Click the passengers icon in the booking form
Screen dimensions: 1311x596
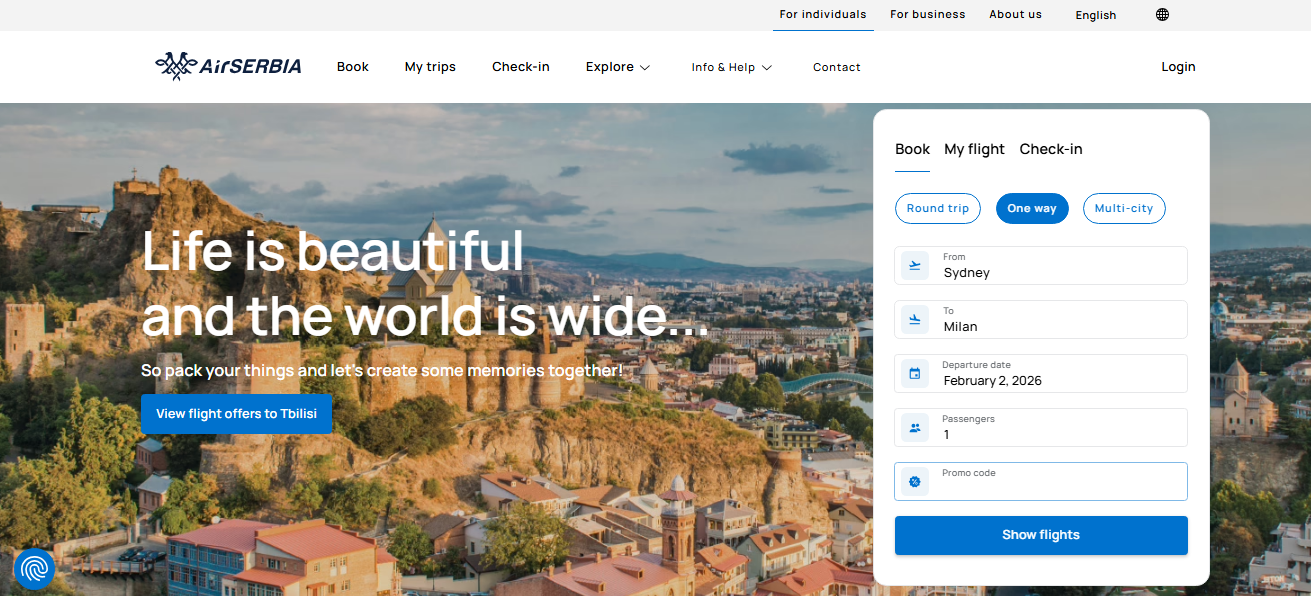[x=914, y=426]
